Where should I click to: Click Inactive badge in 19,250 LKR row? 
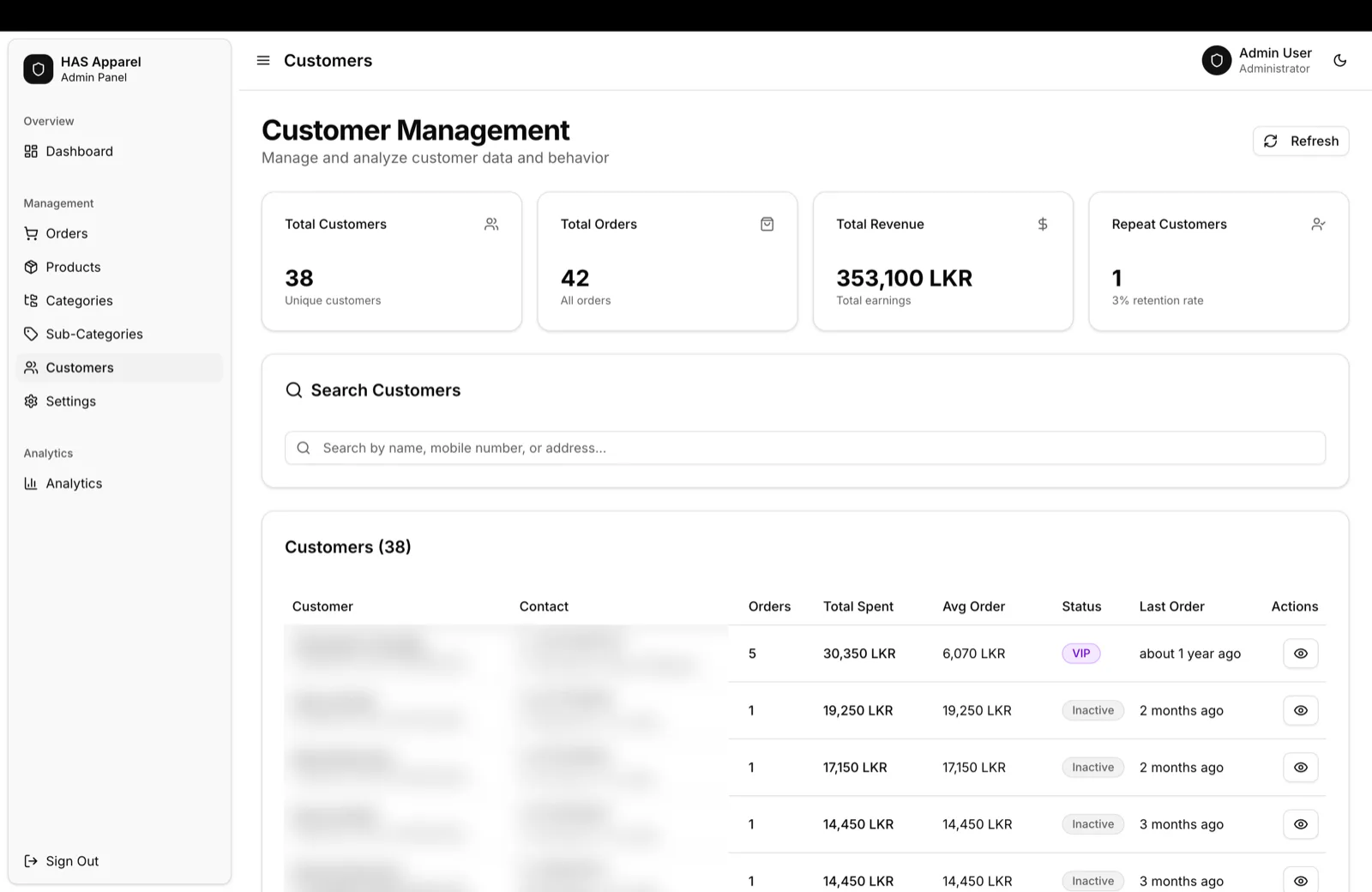[1093, 710]
